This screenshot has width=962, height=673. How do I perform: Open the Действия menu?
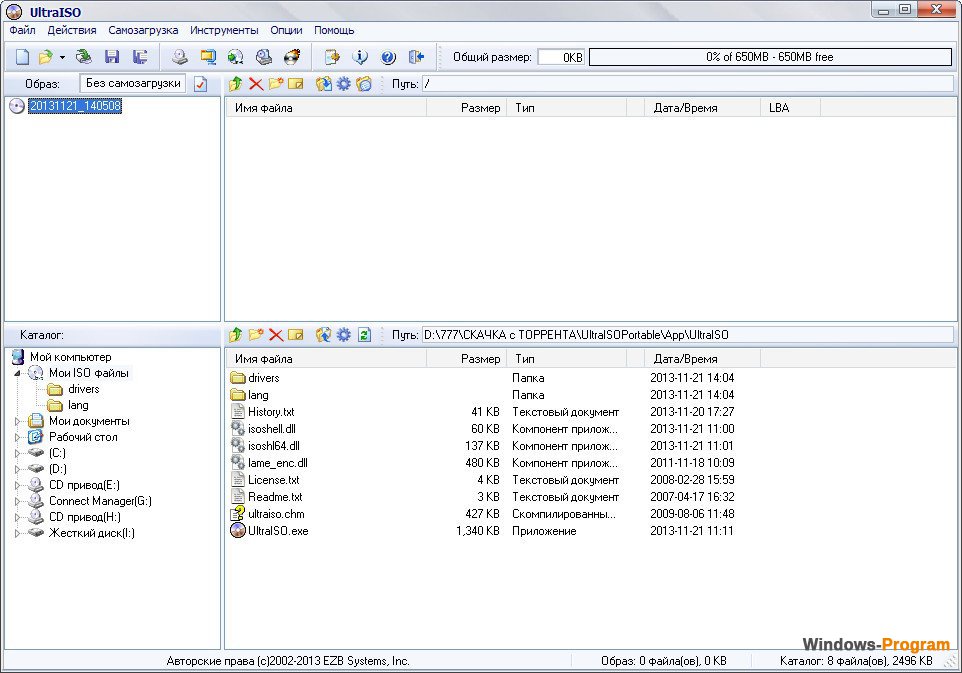(x=72, y=30)
